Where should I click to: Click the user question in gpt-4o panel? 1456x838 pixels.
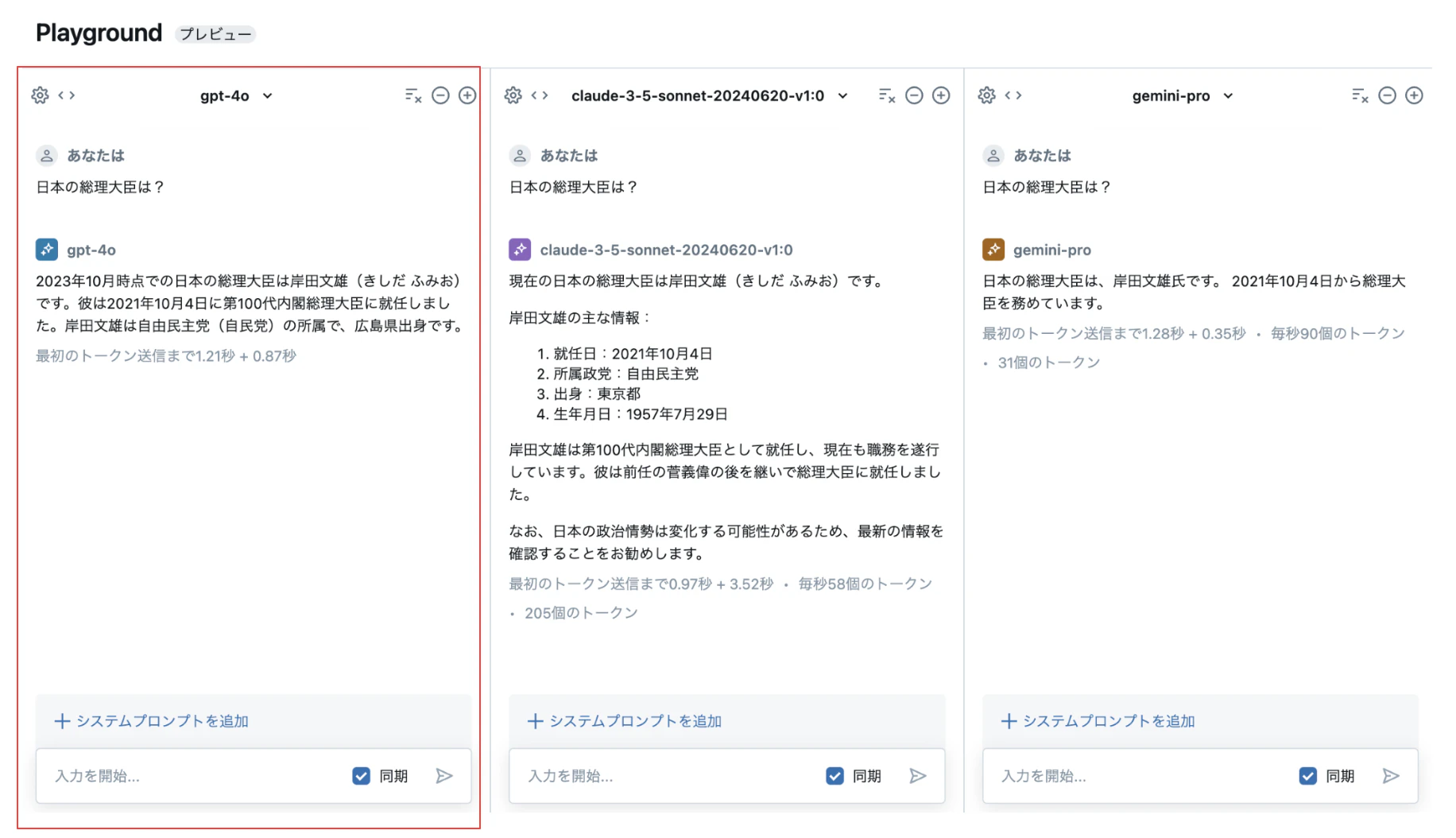coord(100,187)
